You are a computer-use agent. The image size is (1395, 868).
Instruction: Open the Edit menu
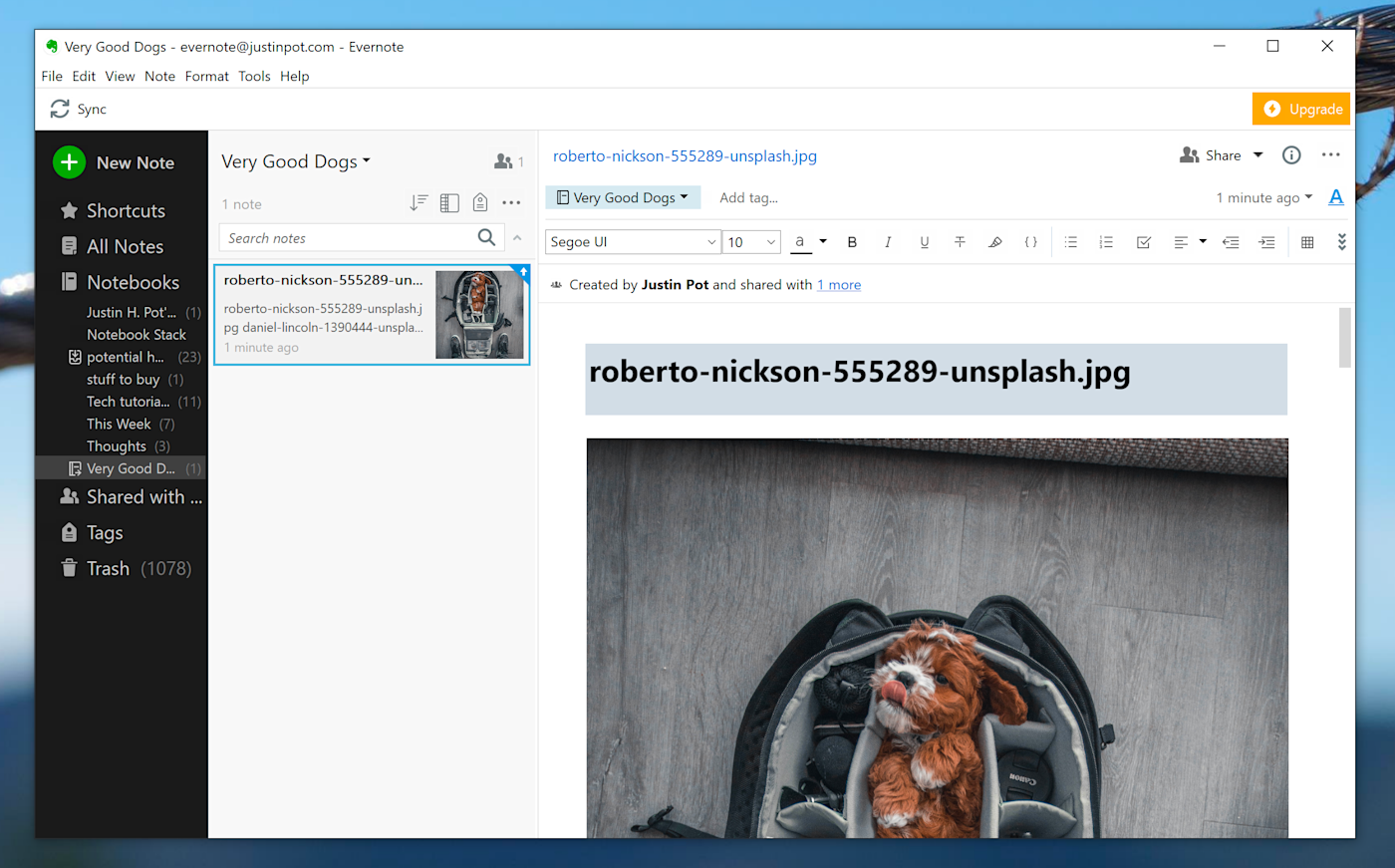[x=84, y=76]
